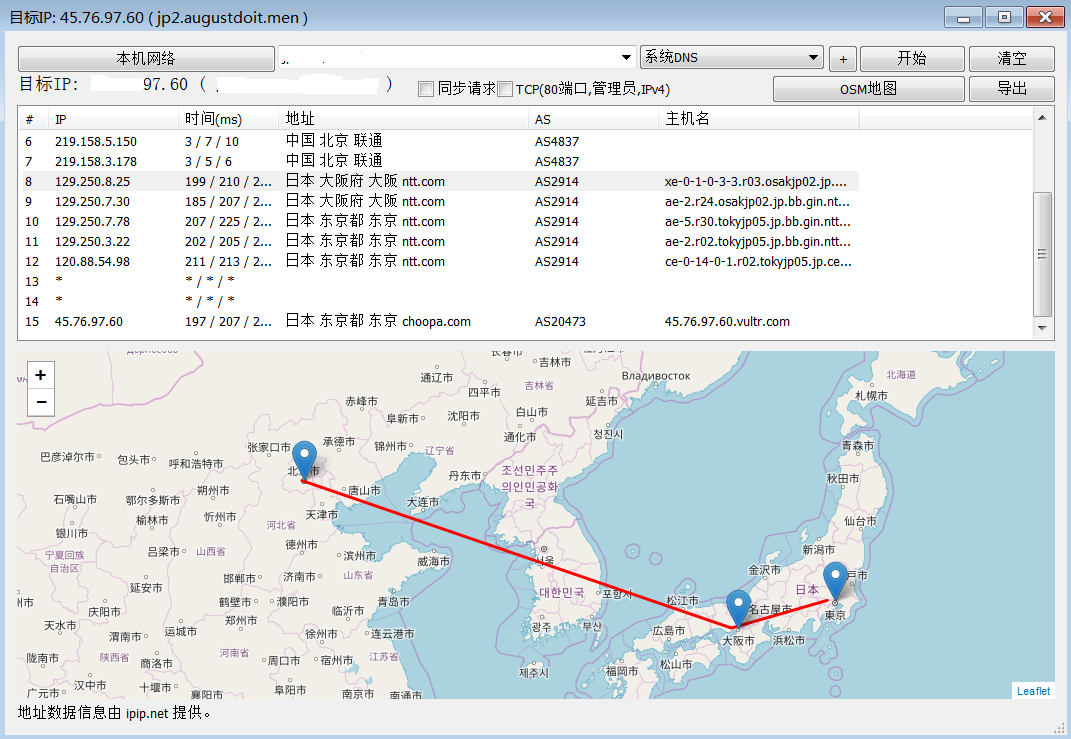Start the trace with 开始 button
Viewport: 1071px width, 739px height.
912,59
